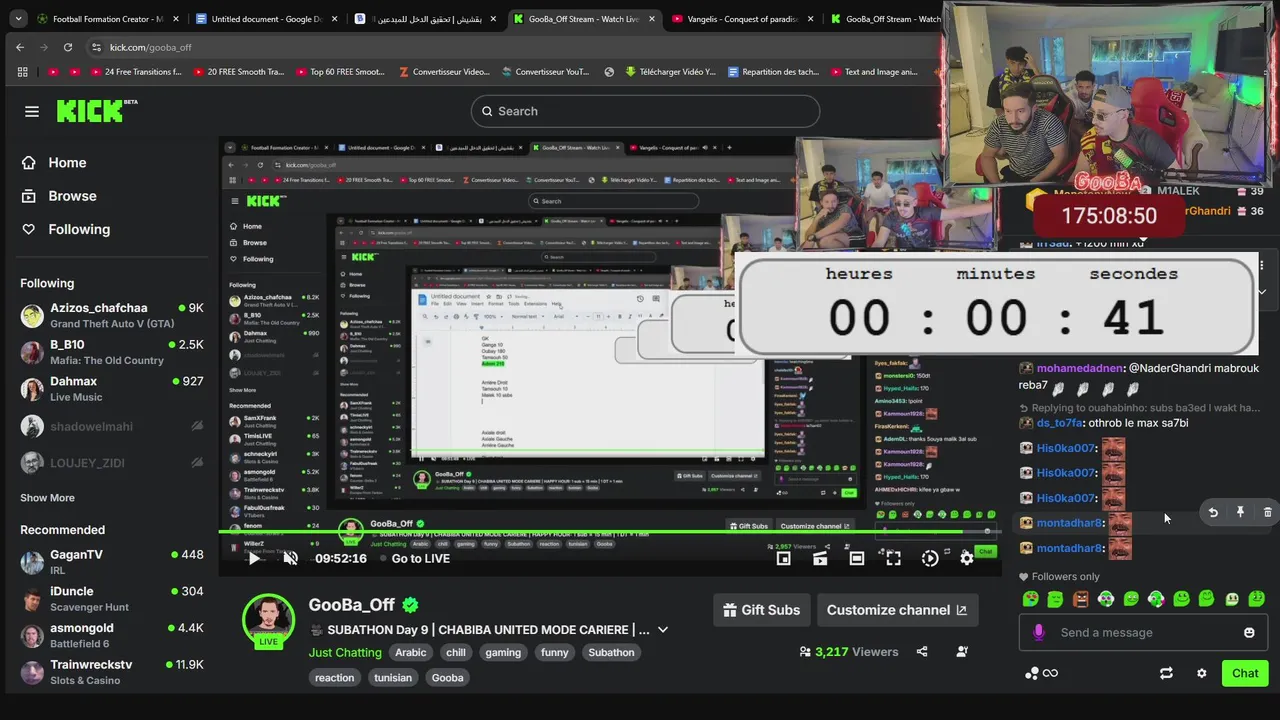Open B_B10 channel in Following list
Screen dimensions: 1280x720
(112, 352)
